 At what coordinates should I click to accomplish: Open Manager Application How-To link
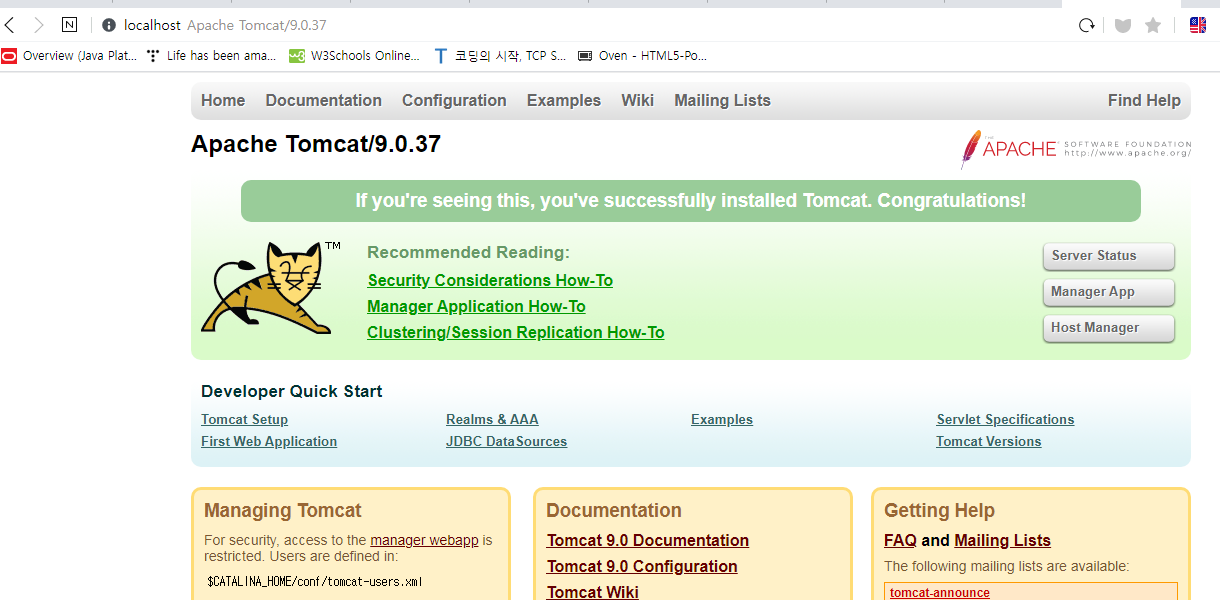476,306
